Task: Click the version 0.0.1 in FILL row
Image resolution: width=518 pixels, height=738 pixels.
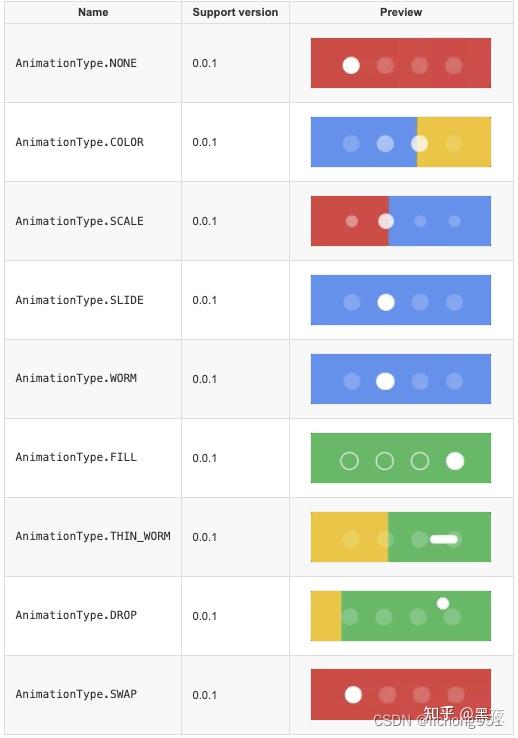Action: (x=205, y=458)
